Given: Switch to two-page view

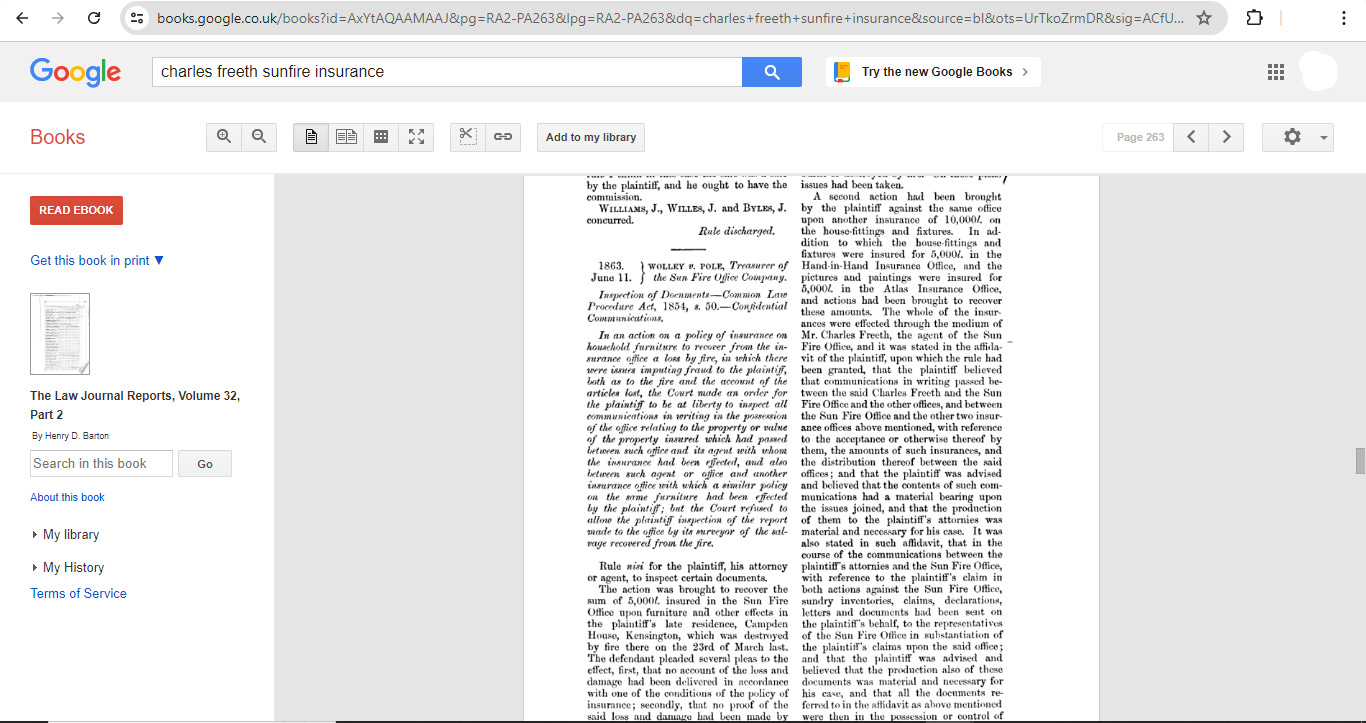Looking at the screenshot, I should tap(346, 137).
